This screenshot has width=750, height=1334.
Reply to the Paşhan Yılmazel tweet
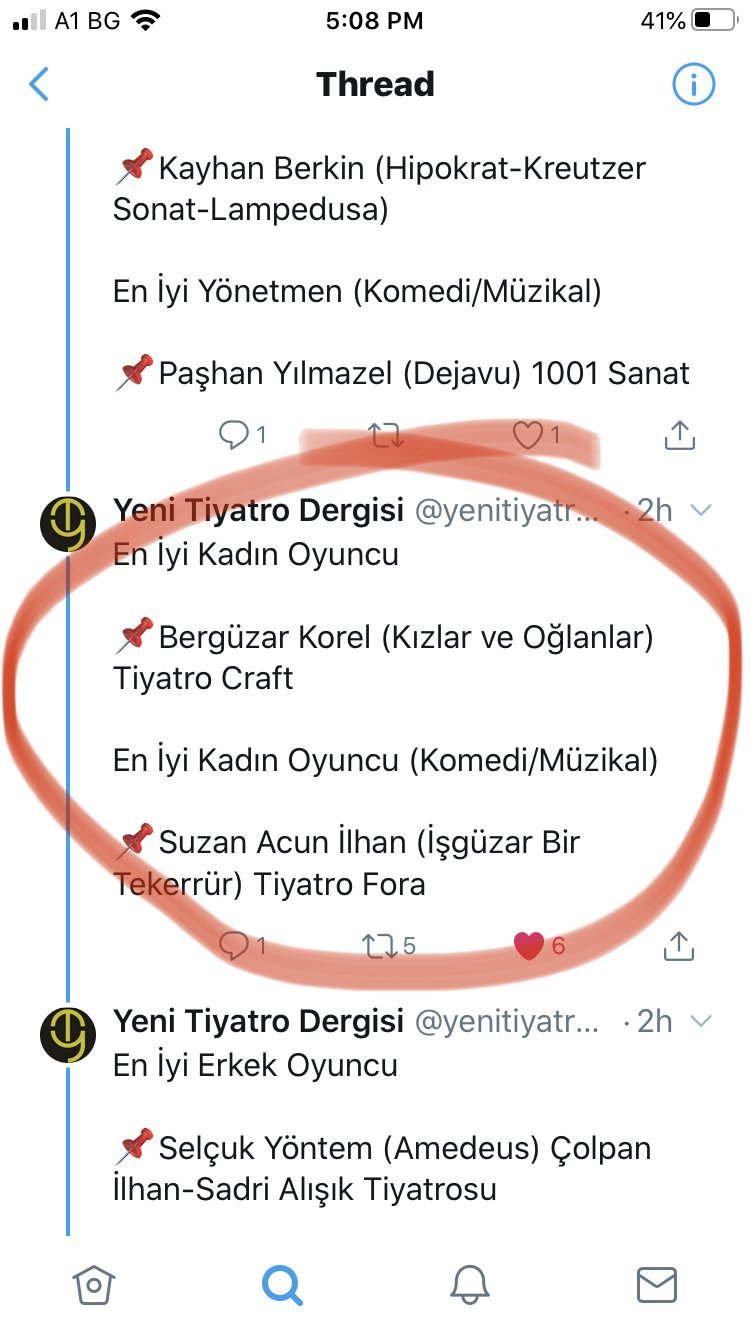233,435
